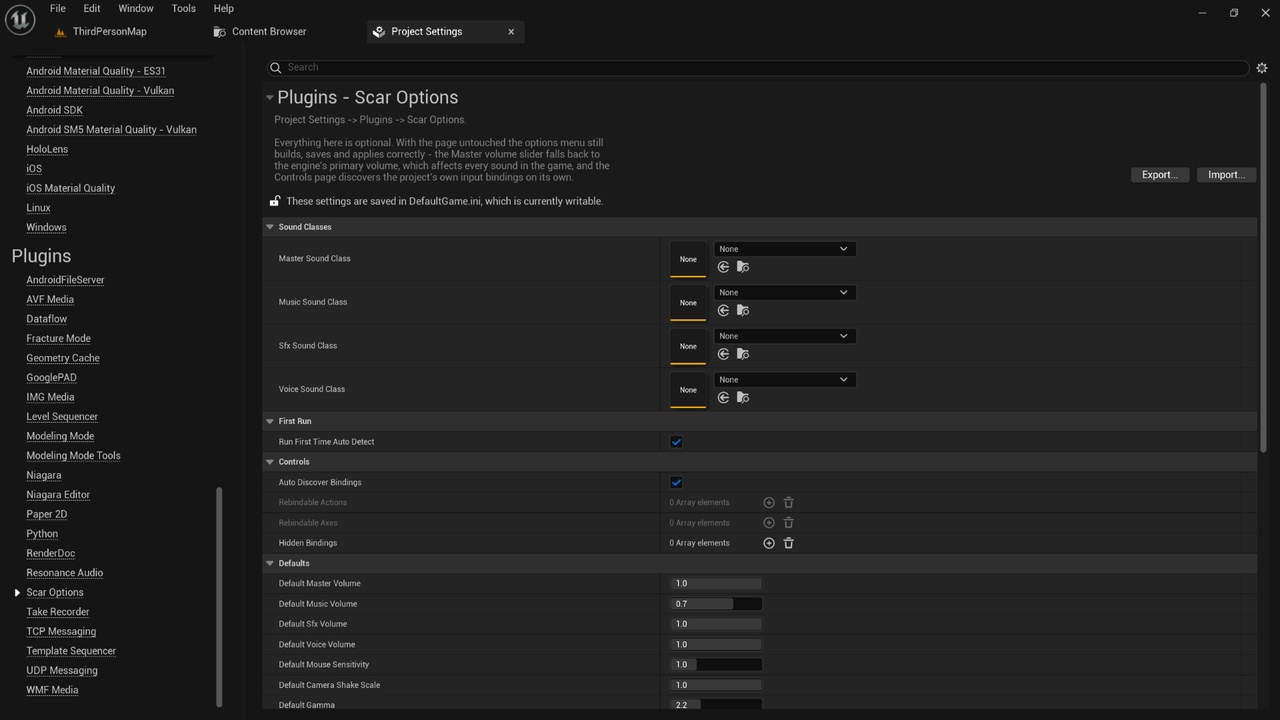Remove all Hidden Bindings elements

pos(788,543)
